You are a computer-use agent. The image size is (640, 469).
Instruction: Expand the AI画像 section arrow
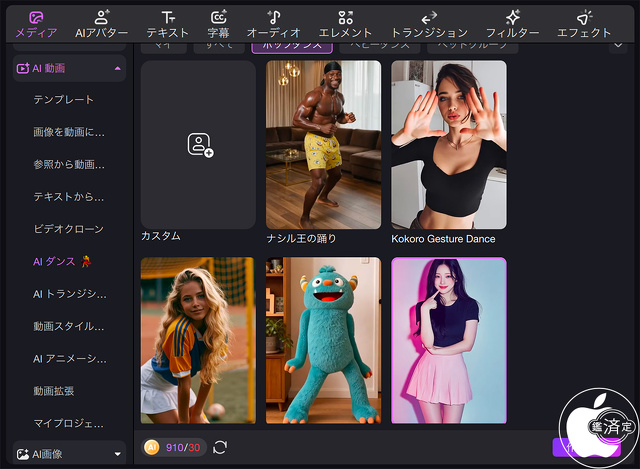118,454
